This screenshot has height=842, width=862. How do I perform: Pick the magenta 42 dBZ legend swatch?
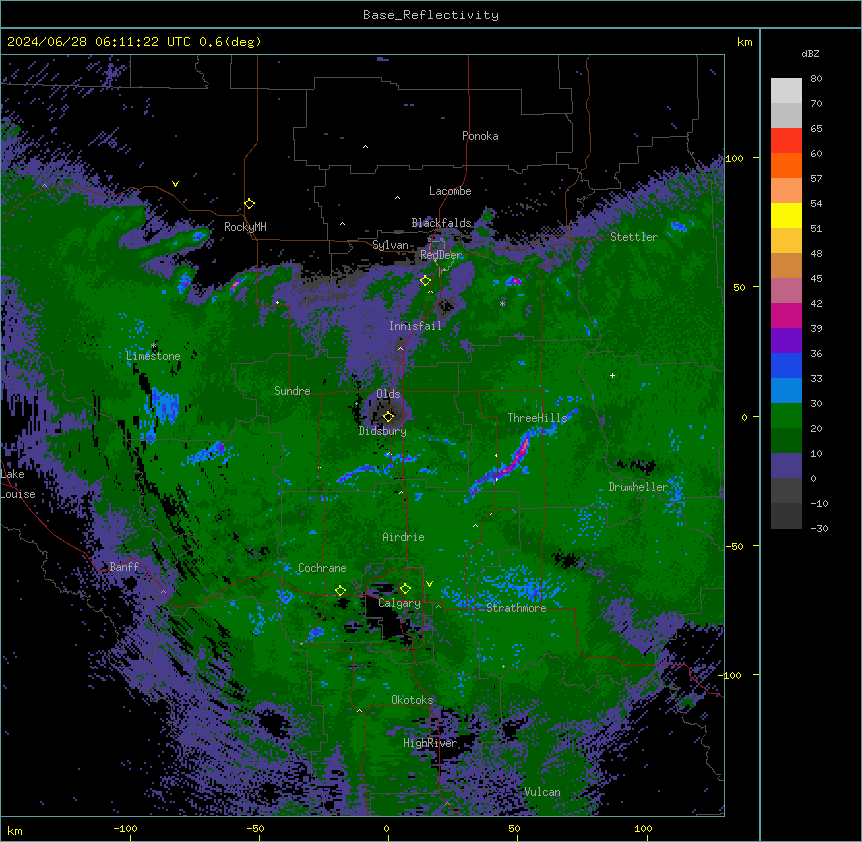tap(786, 315)
